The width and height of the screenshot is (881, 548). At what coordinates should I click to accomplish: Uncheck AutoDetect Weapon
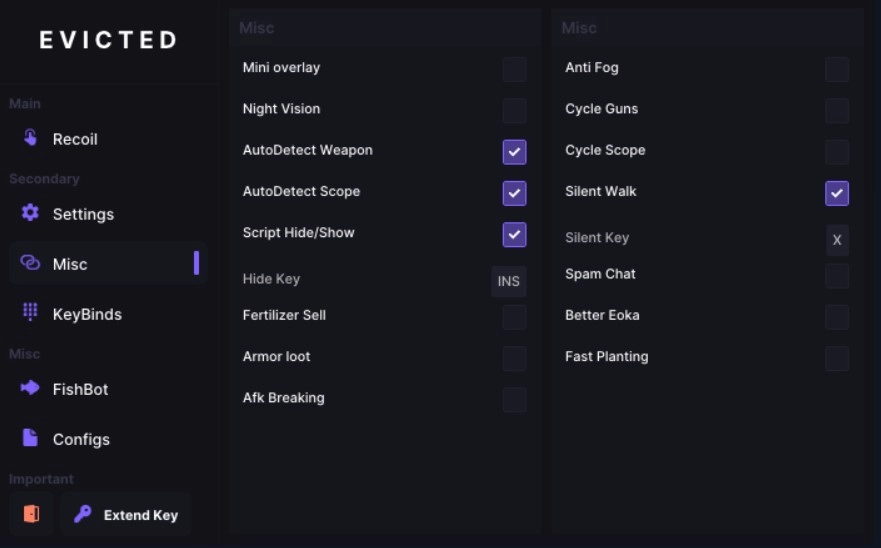(x=514, y=152)
